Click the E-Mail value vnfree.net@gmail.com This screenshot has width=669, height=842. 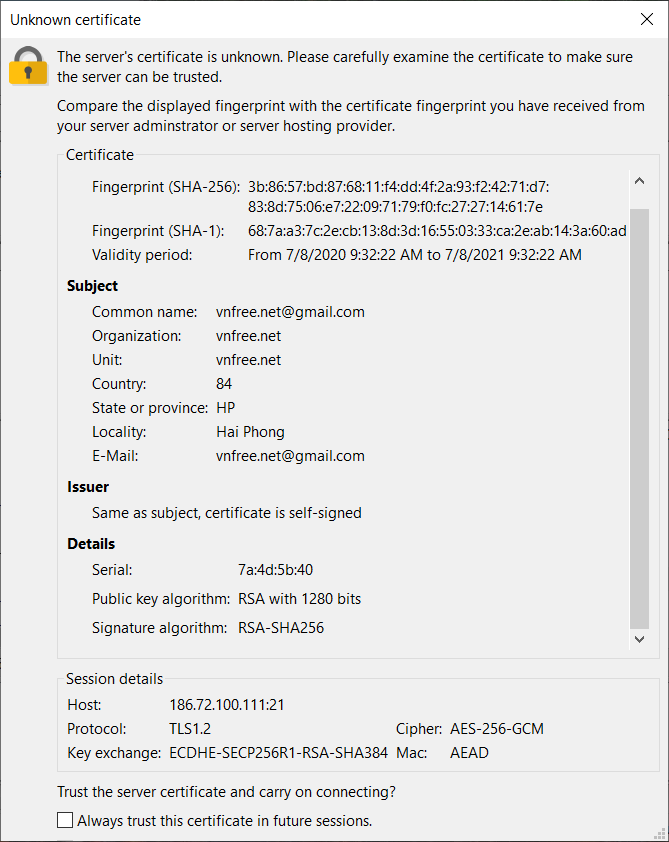pos(290,456)
